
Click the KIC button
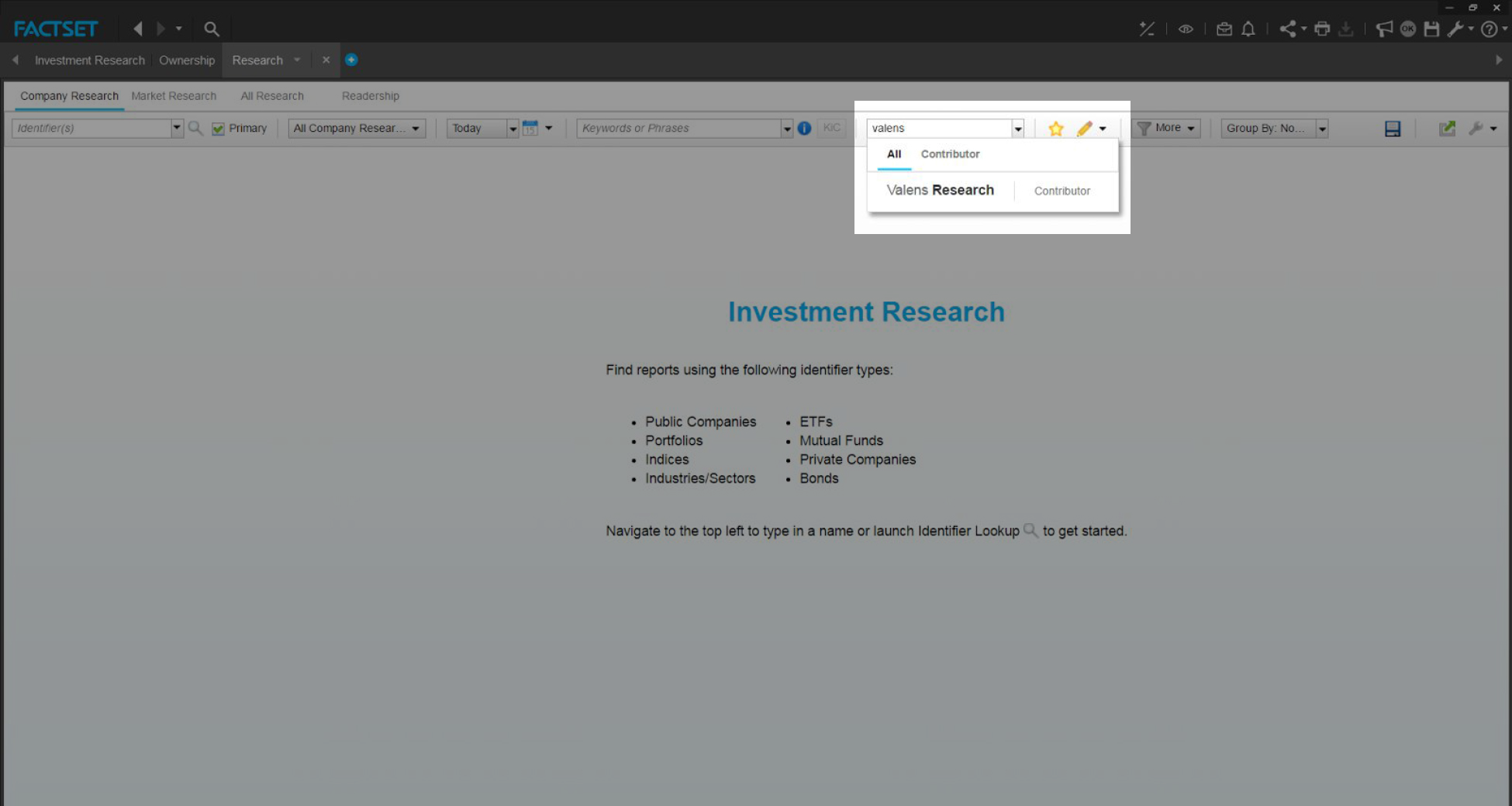[x=831, y=128]
